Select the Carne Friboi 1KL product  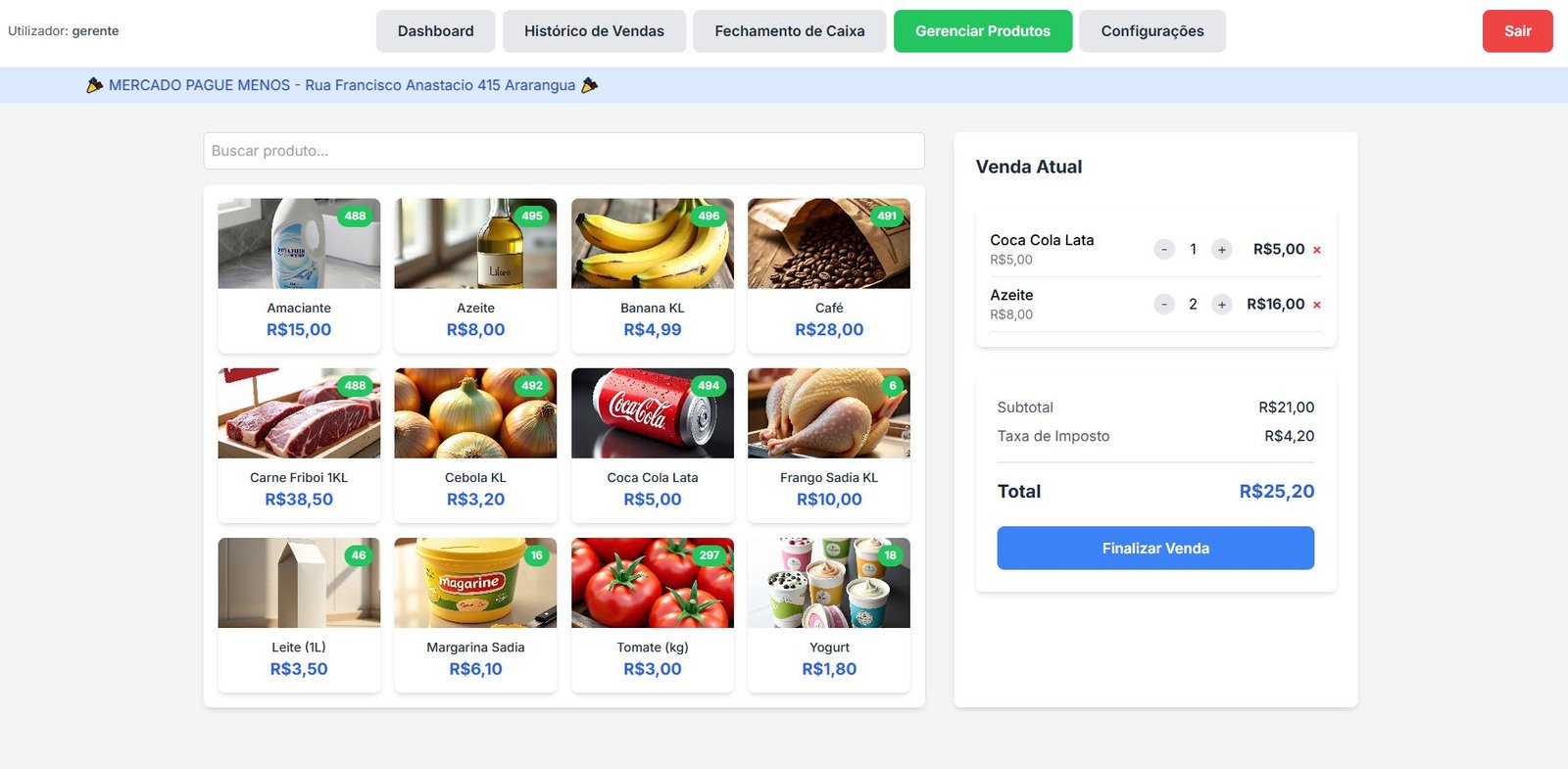299,444
